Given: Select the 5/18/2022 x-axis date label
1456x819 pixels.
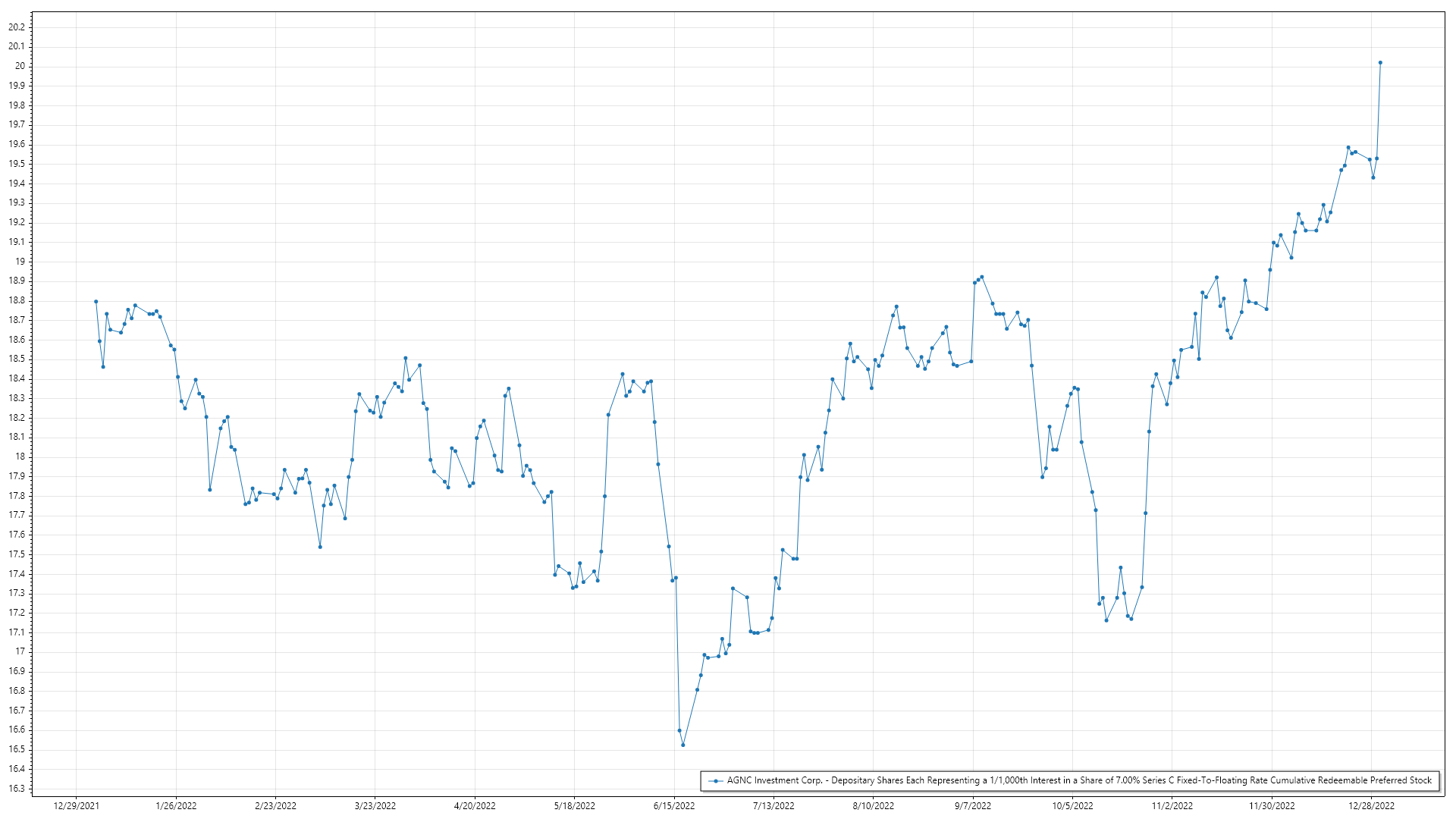Looking at the screenshot, I should coord(575,806).
